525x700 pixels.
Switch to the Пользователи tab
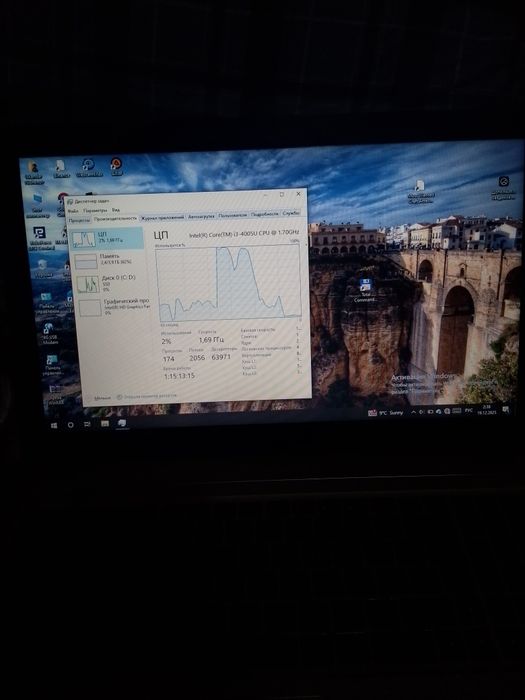click(233, 216)
